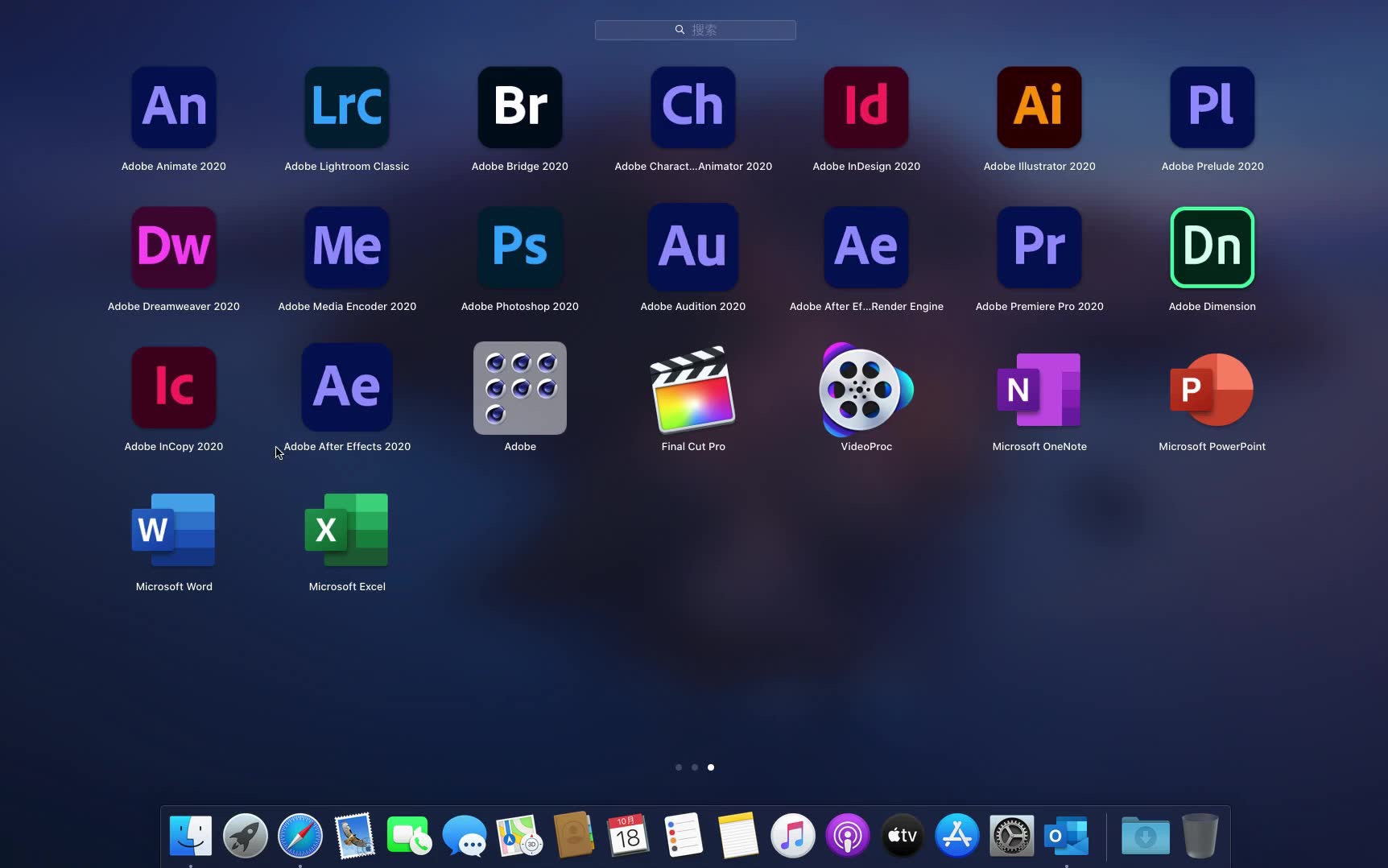The image size is (1388, 868).
Task: Launch Adobe Illustrator 2020
Action: click(1039, 107)
